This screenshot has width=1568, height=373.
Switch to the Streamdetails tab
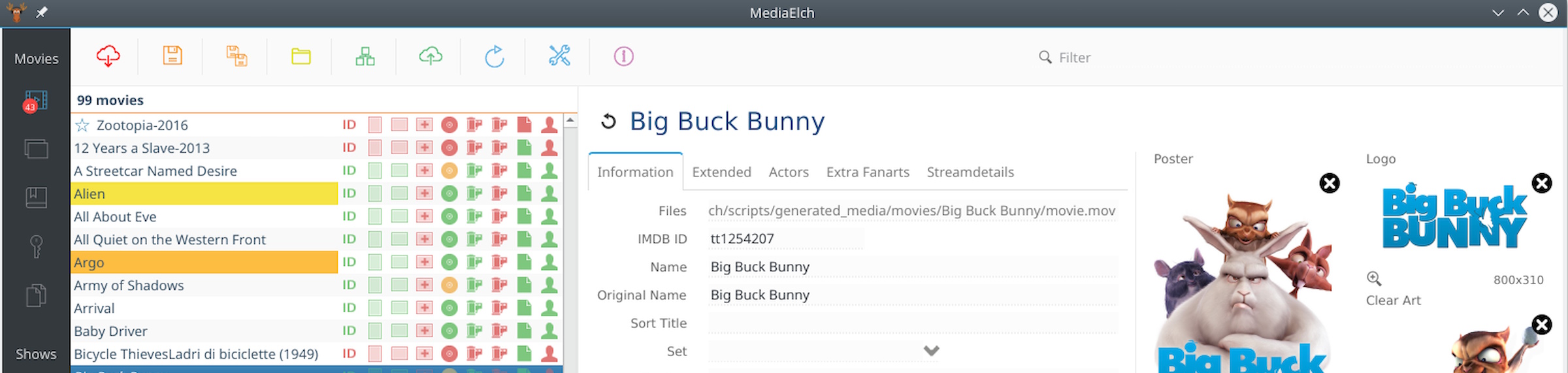coord(970,172)
